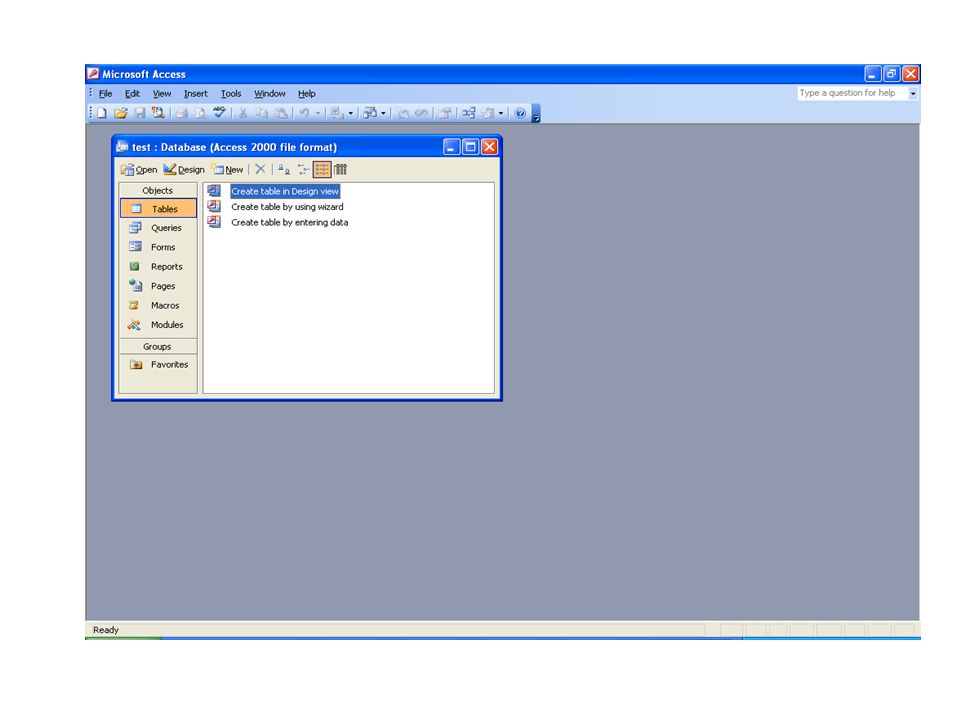The image size is (960, 720).
Task: Expand the New Object dropdown arrow
Action: (x=501, y=113)
